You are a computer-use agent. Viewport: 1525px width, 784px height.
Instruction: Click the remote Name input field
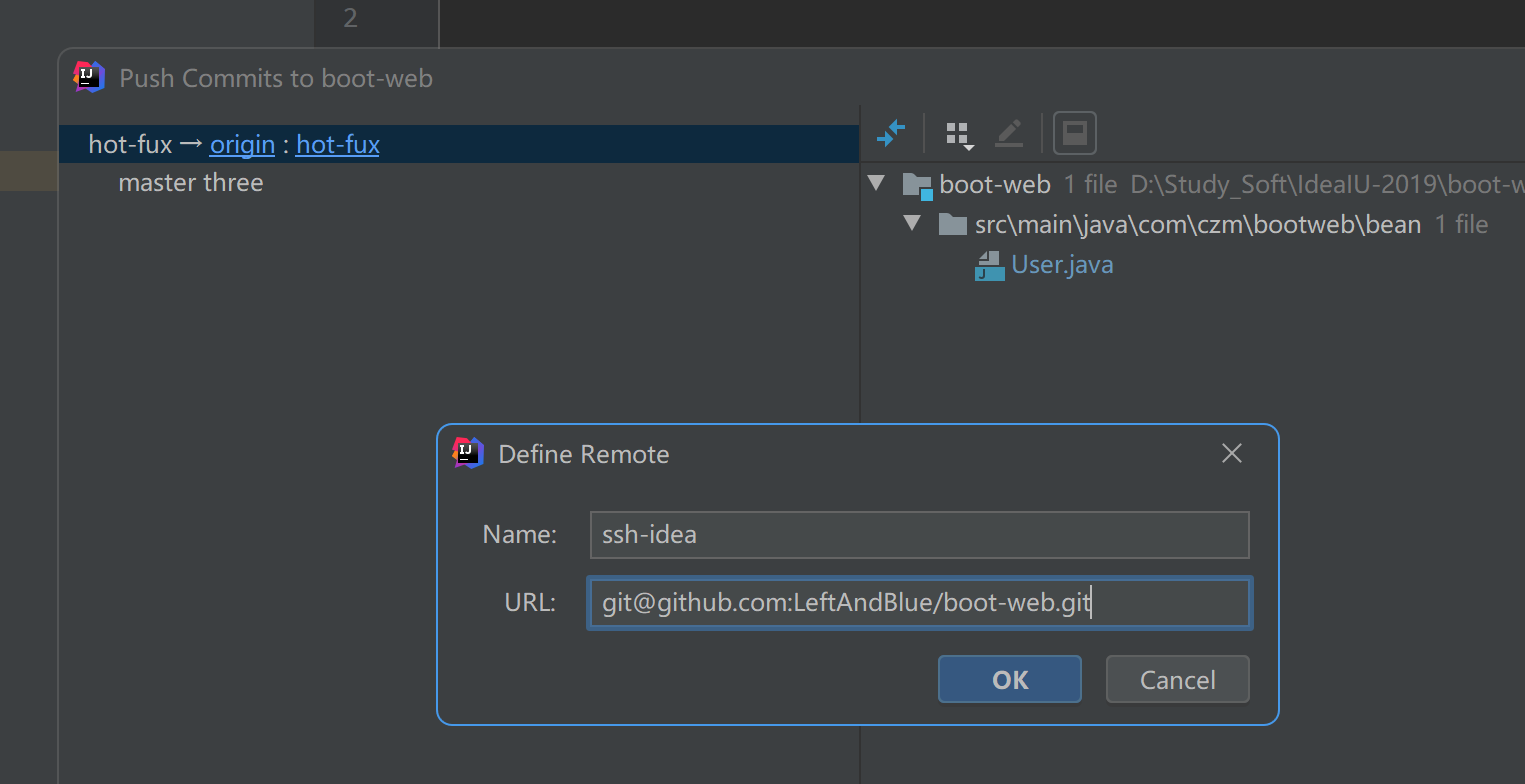[x=919, y=535]
